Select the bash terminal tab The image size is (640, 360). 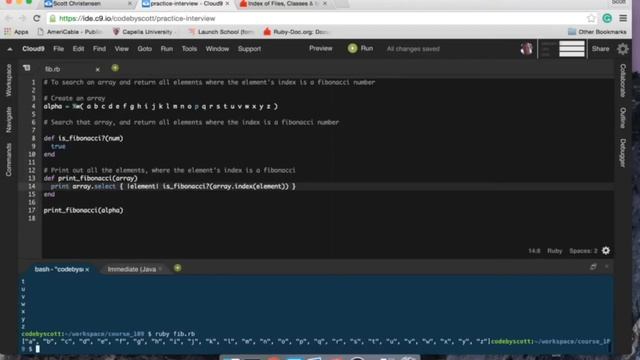click(x=60, y=269)
